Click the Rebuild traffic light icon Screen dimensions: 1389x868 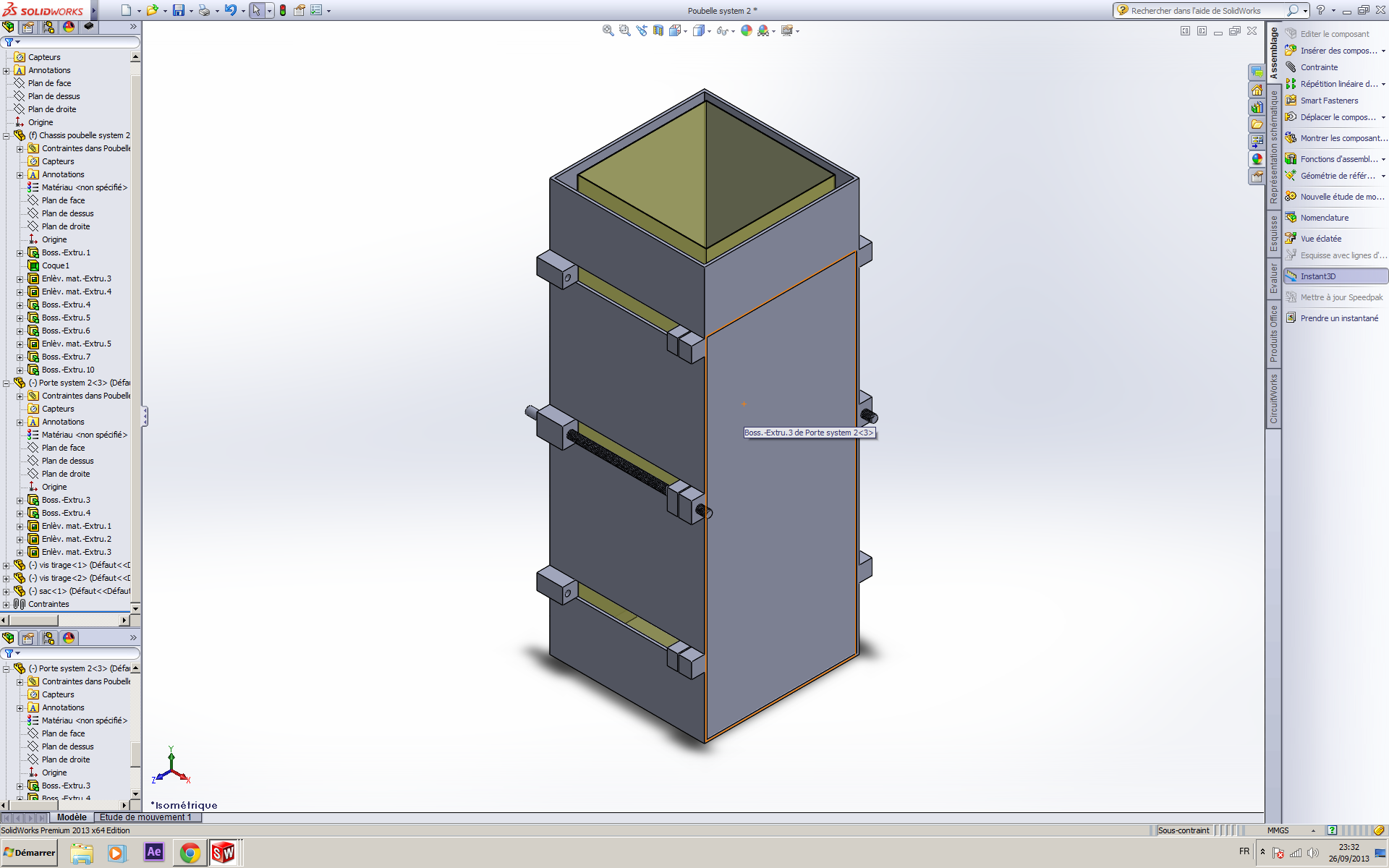coord(283,10)
